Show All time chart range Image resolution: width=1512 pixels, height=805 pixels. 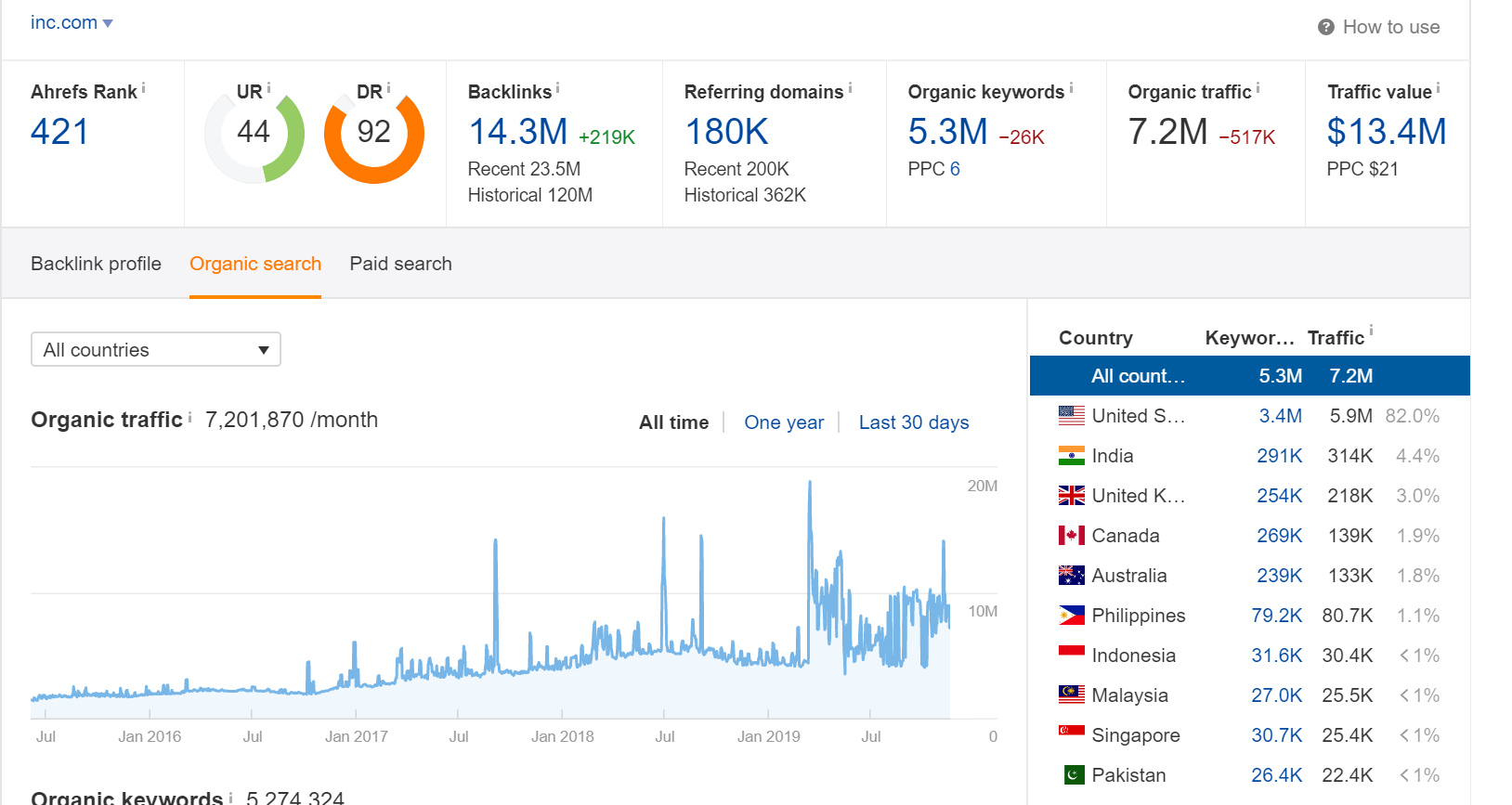coord(673,422)
